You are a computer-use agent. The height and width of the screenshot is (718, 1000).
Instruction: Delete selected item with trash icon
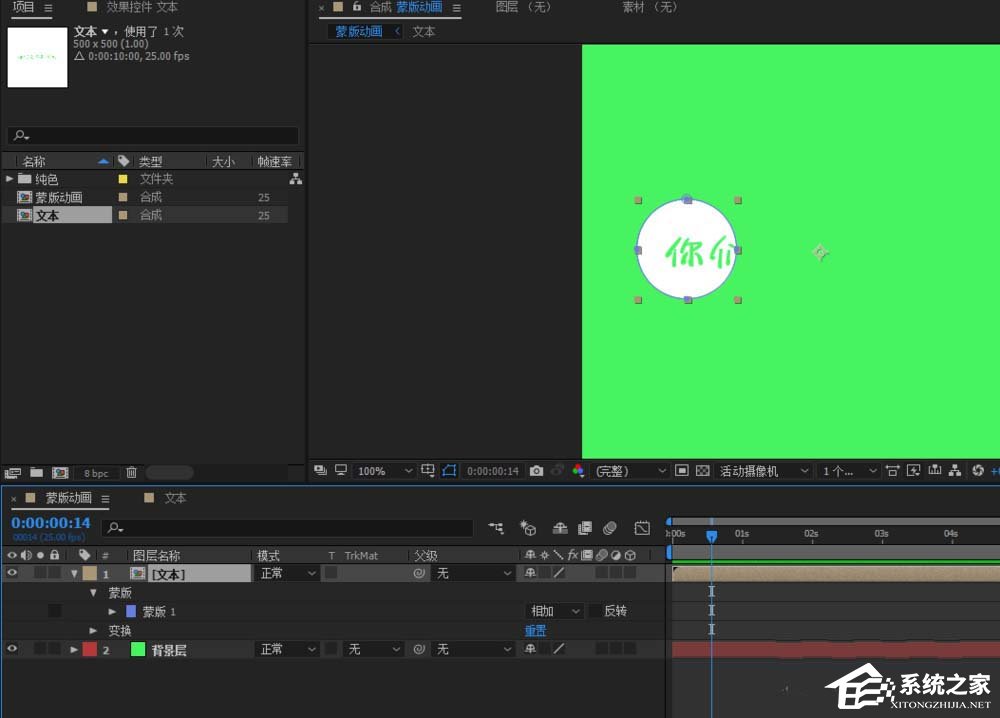[131, 472]
